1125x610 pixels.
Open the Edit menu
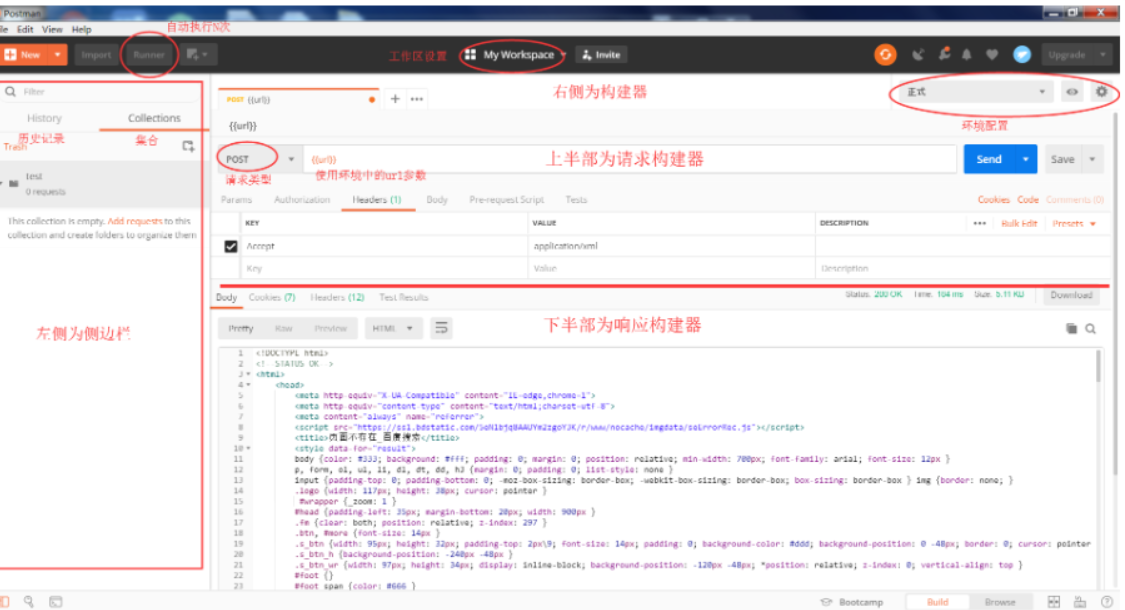[x=25, y=29]
